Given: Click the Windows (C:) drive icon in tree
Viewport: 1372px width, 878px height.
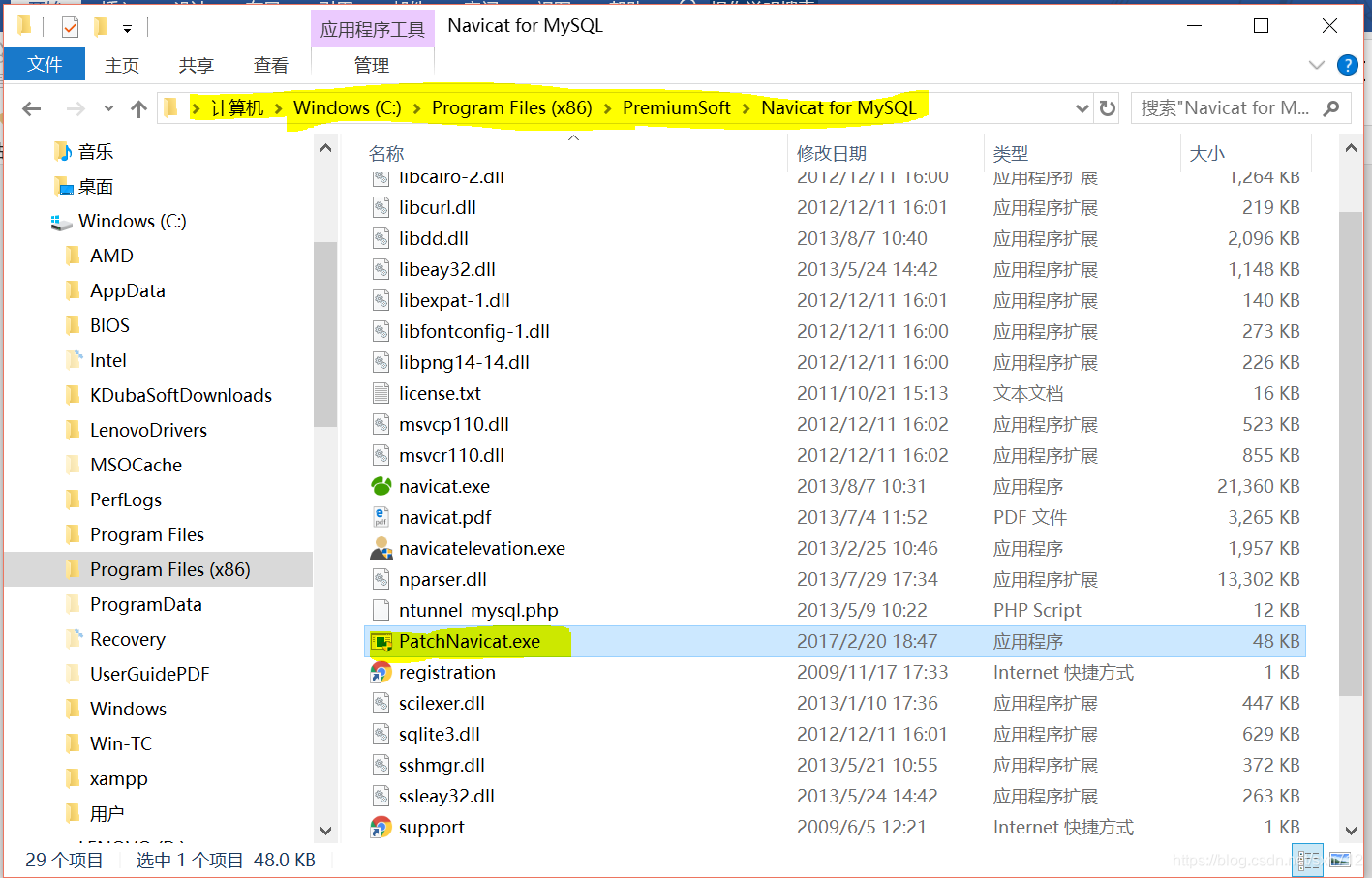Looking at the screenshot, I should tap(62, 222).
